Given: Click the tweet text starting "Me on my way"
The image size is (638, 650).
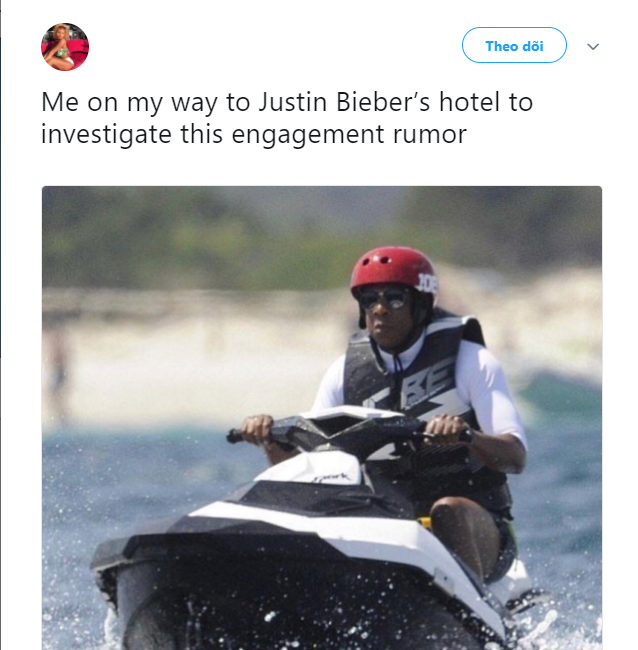Looking at the screenshot, I should point(287,118).
